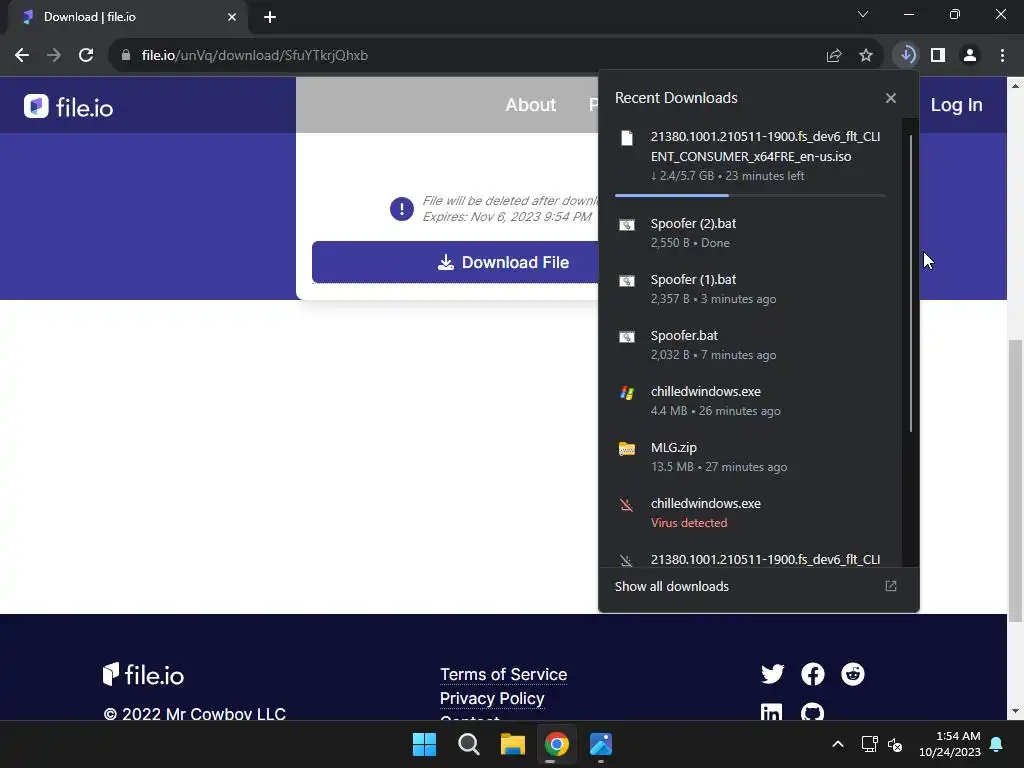Open the GitHub icon in the footer

pos(812,712)
